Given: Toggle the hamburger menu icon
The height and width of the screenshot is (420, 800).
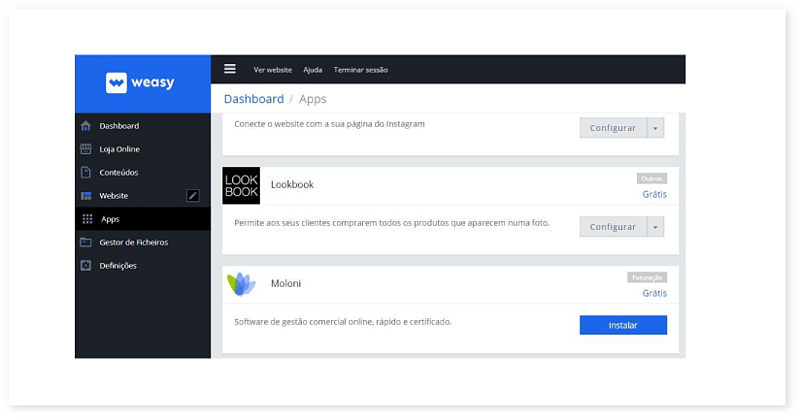Looking at the screenshot, I should [x=230, y=69].
